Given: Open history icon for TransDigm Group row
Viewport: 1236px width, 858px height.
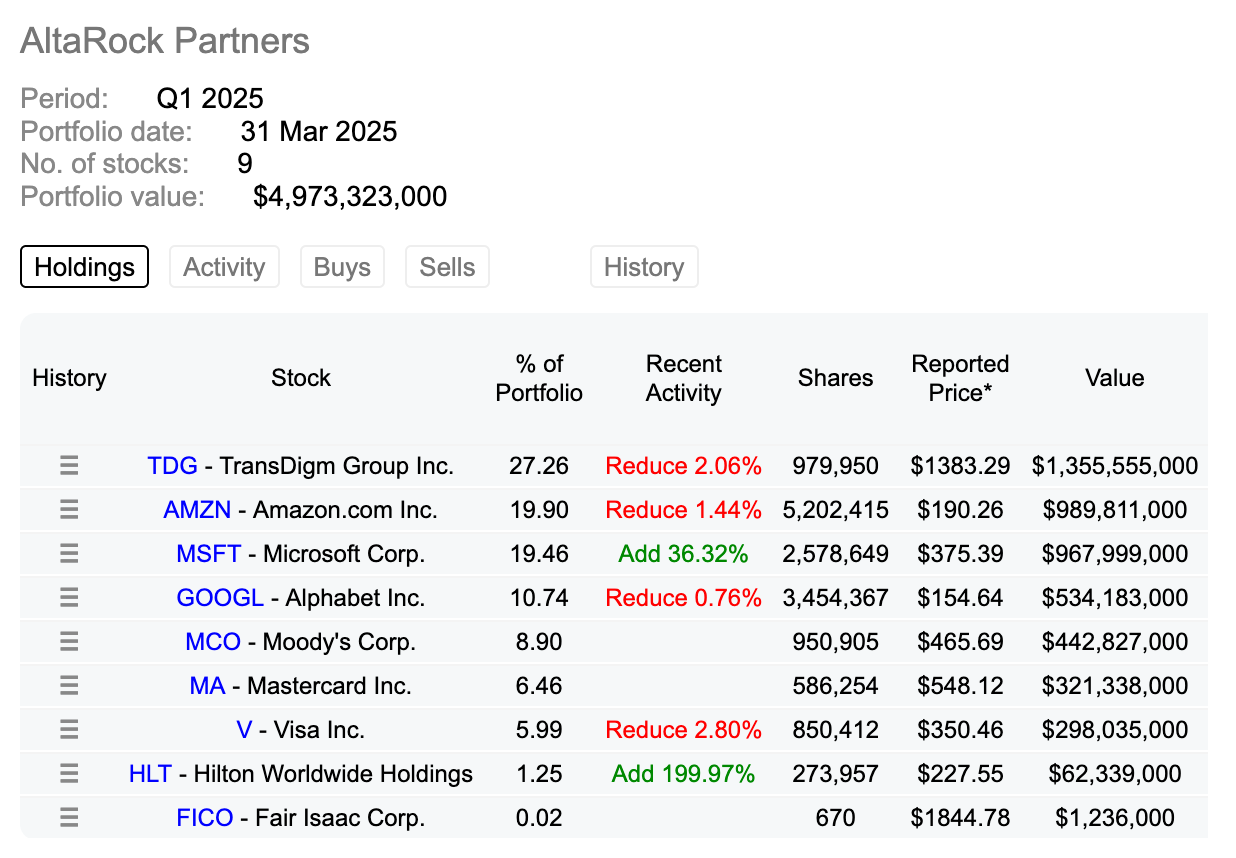Looking at the screenshot, I should (69, 466).
